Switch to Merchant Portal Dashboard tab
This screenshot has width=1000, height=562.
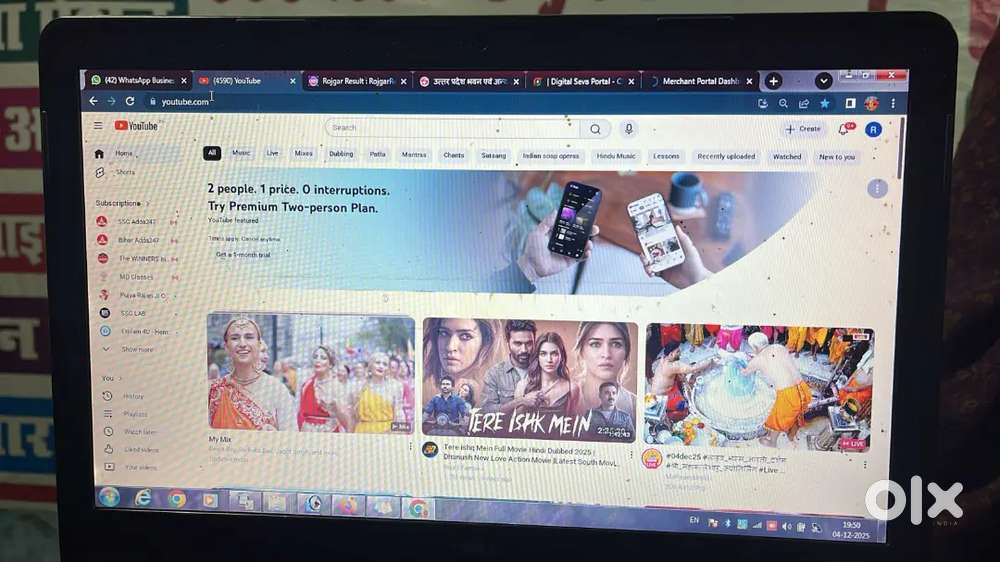pyautogui.click(x=700, y=82)
